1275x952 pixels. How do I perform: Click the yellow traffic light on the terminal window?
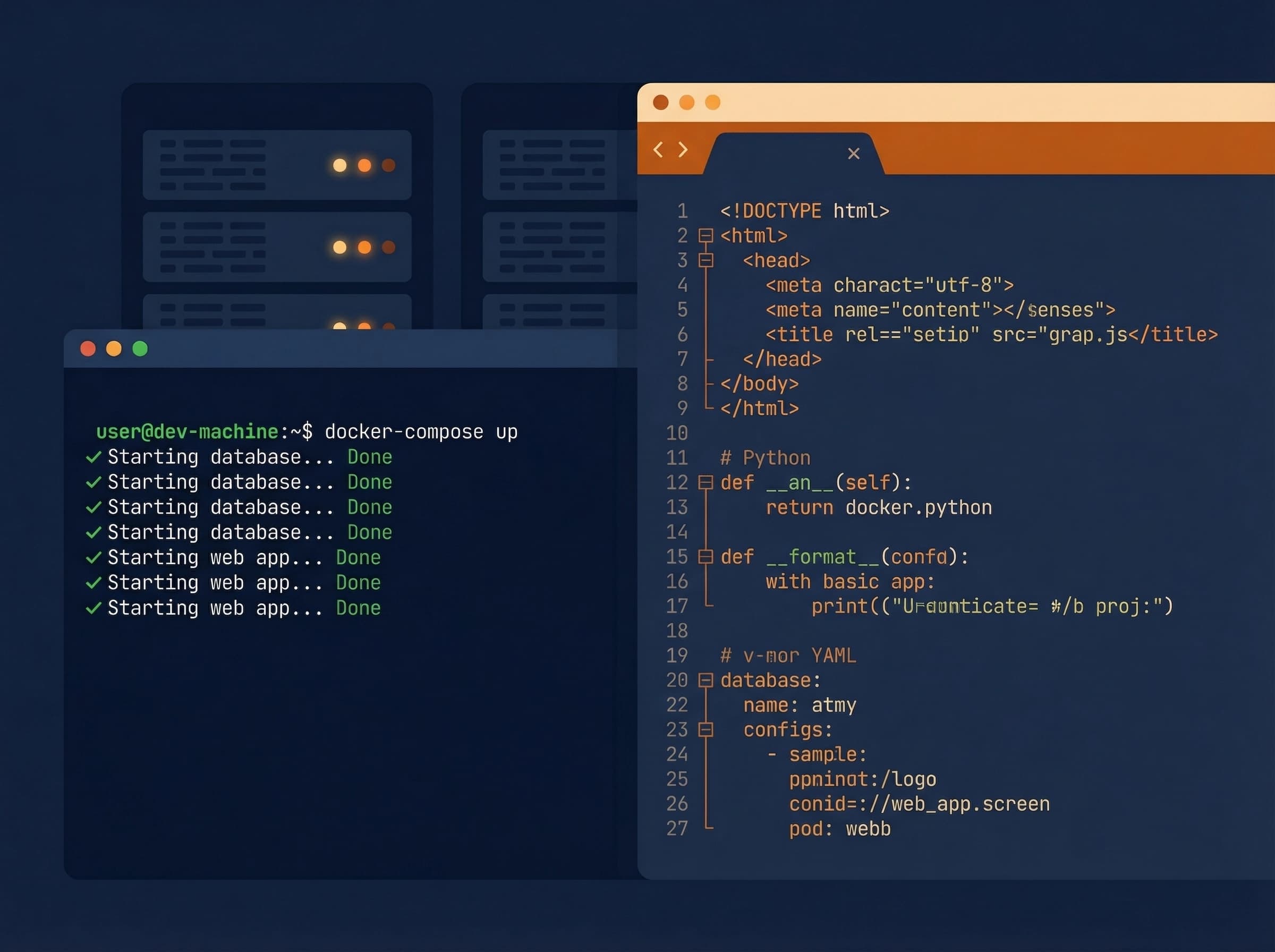pyautogui.click(x=114, y=348)
